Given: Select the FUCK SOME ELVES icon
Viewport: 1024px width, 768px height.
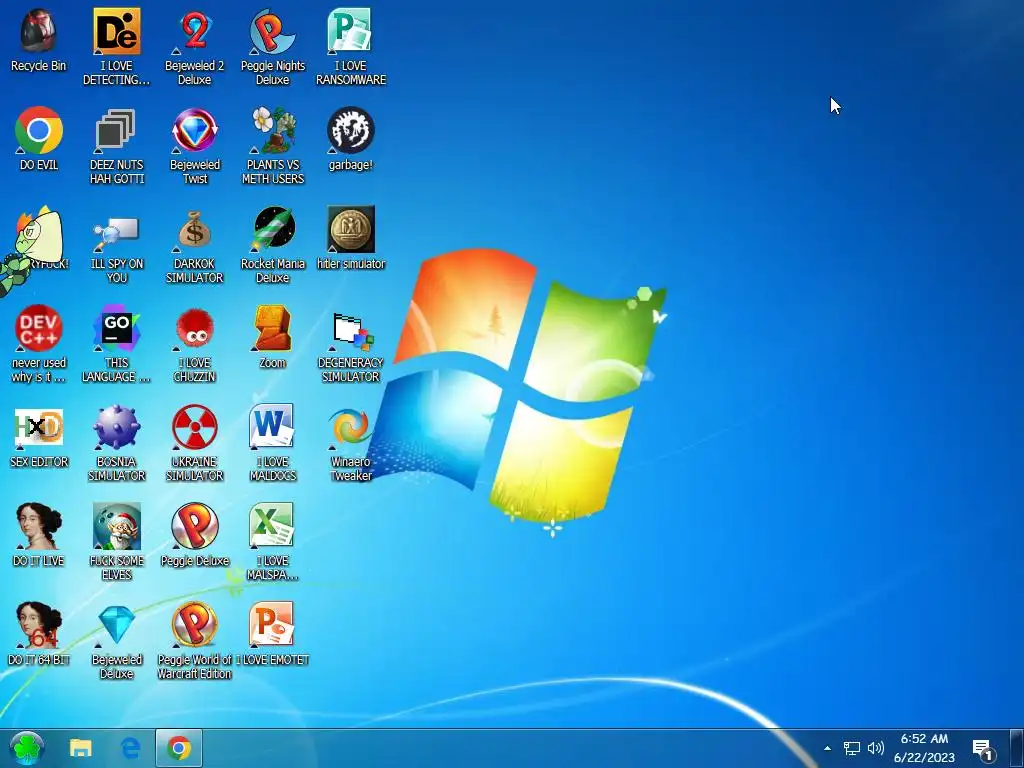Looking at the screenshot, I should 116,526.
